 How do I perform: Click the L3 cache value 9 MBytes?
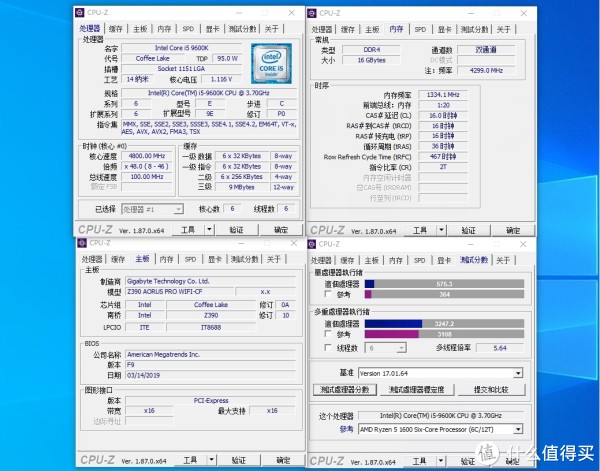[x=241, y=187]
